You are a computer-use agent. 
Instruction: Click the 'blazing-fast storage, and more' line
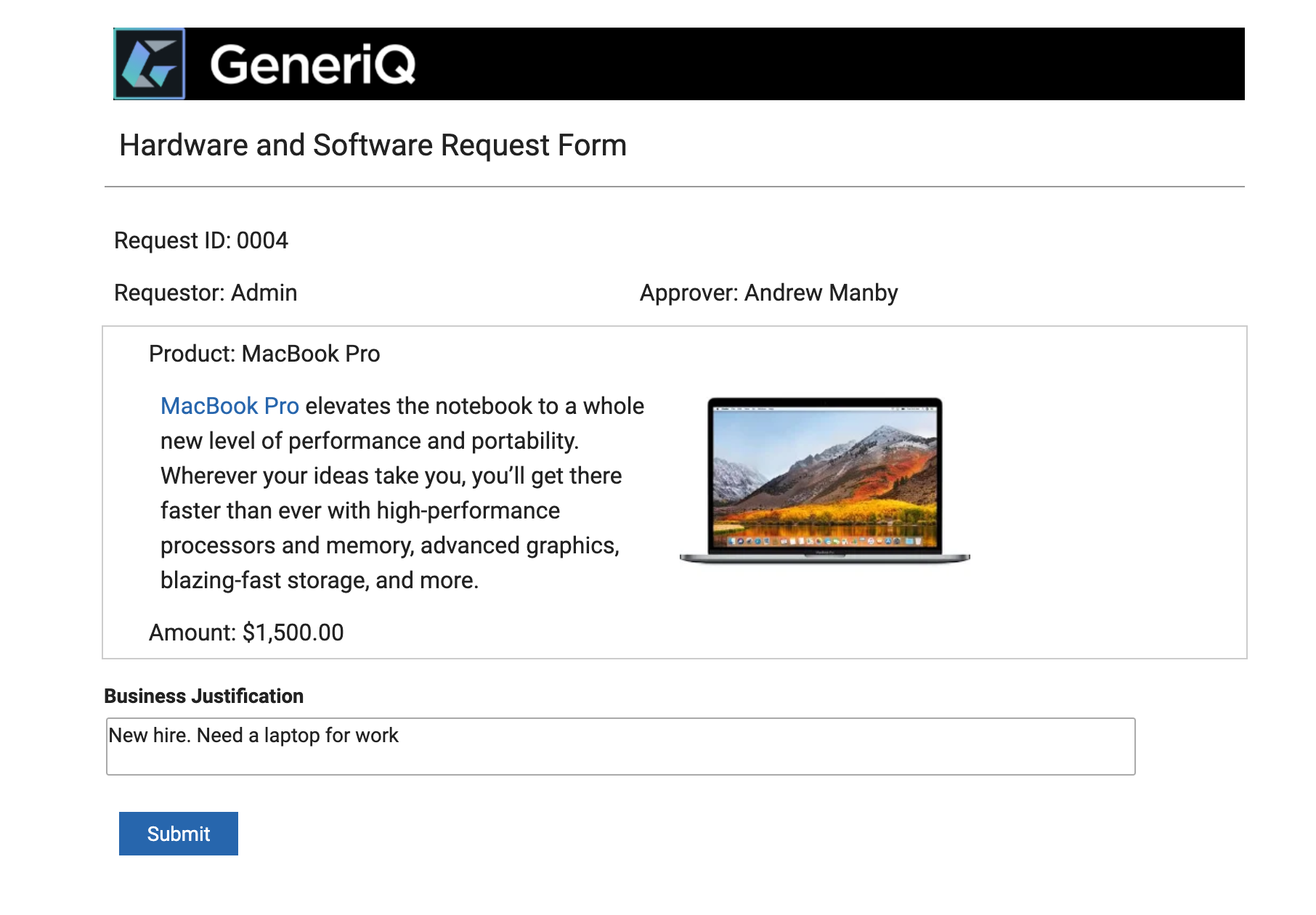pyautogui.click(x=320, y=580)
